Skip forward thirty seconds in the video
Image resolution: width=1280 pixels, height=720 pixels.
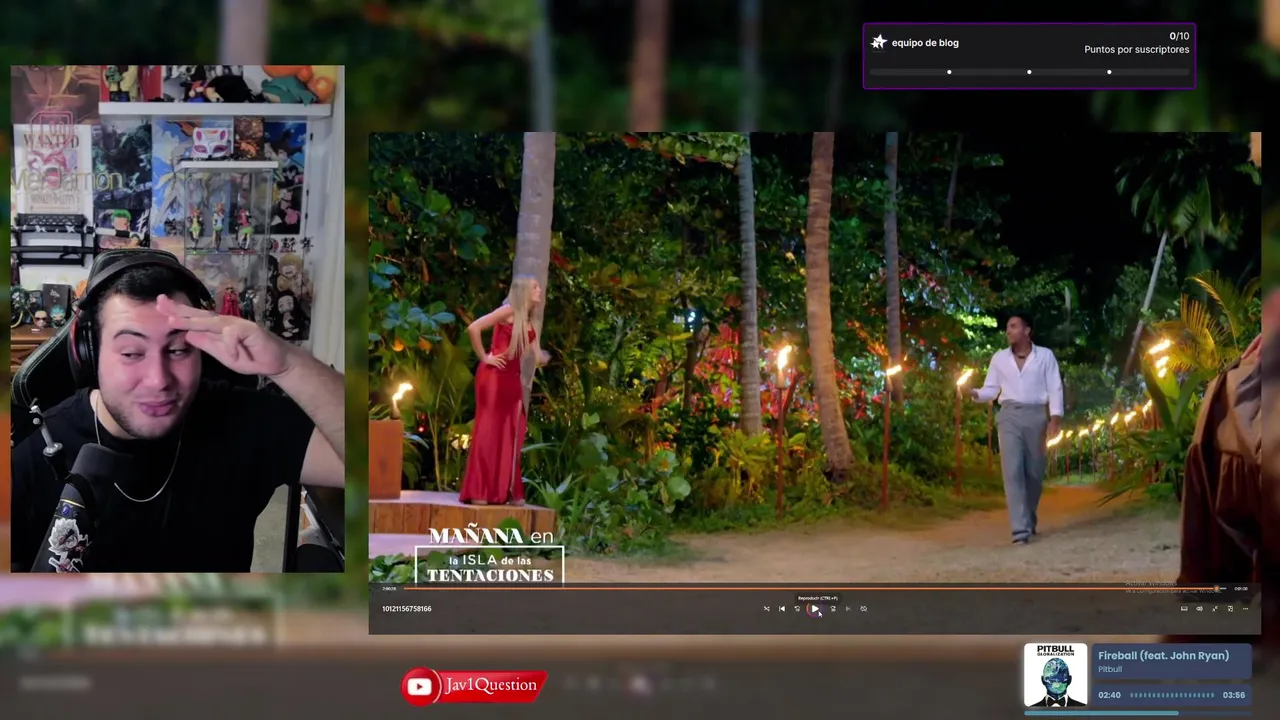click(833, 609)
